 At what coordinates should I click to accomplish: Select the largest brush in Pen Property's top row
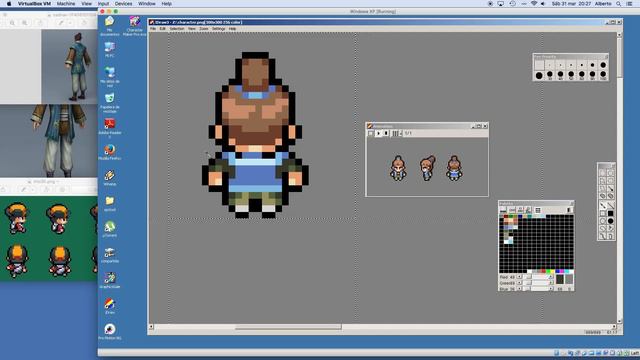tap(603, 65)
